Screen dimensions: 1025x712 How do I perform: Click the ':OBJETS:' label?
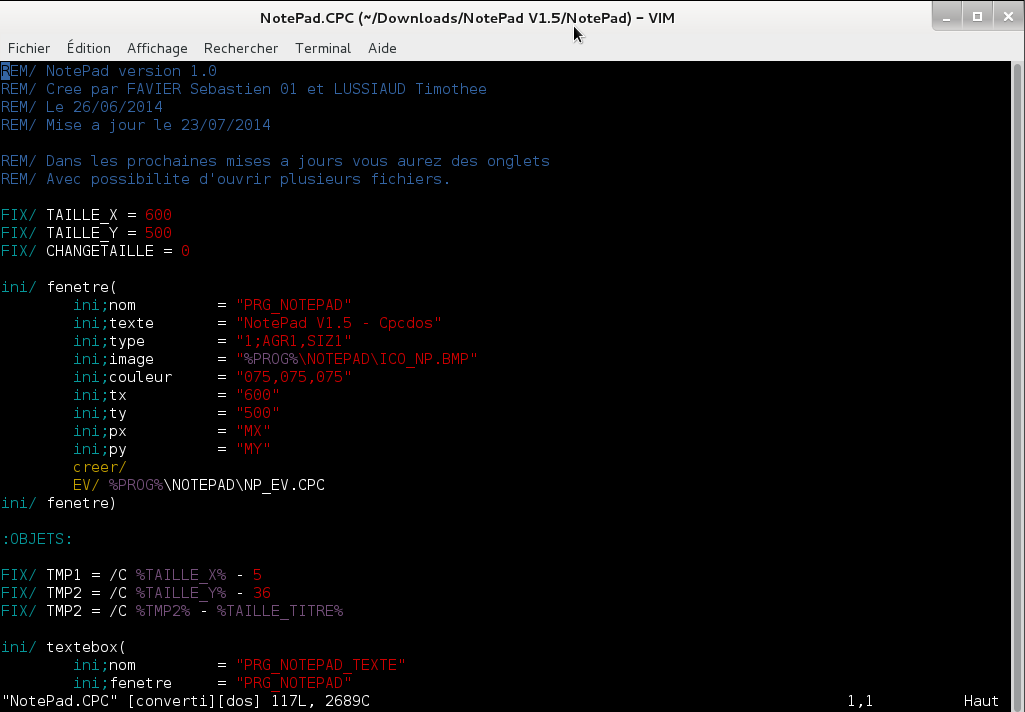pyautogui.click(x=37, y=539)
